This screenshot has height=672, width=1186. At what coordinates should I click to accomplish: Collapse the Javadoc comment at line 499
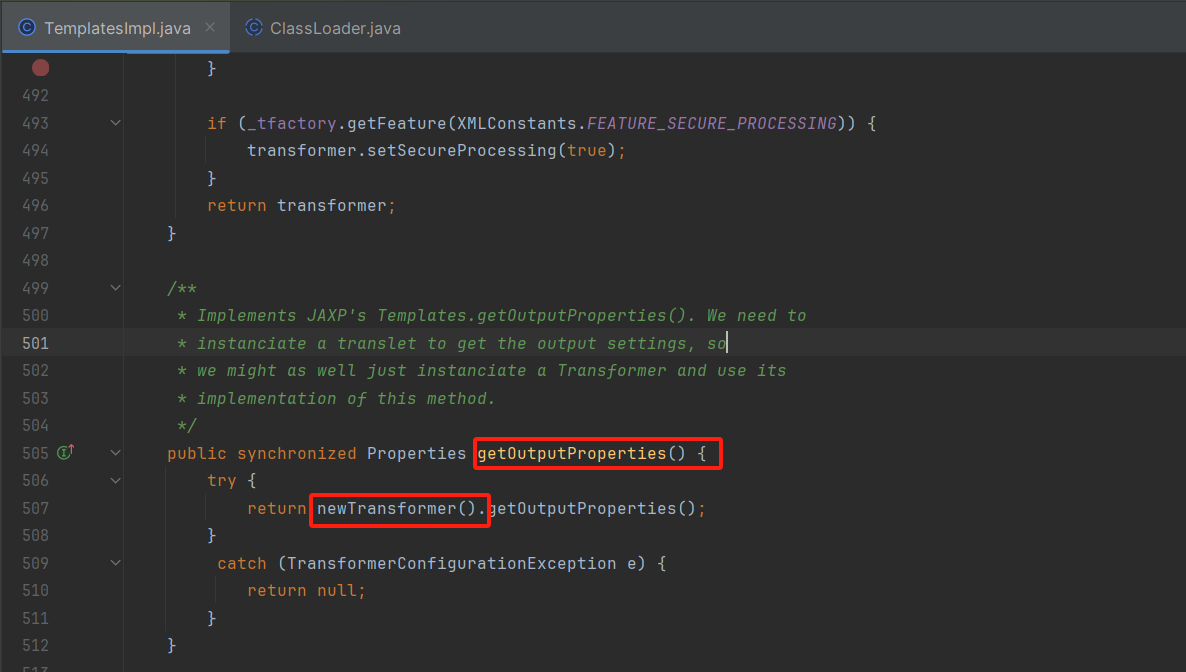tap(115, 287)
